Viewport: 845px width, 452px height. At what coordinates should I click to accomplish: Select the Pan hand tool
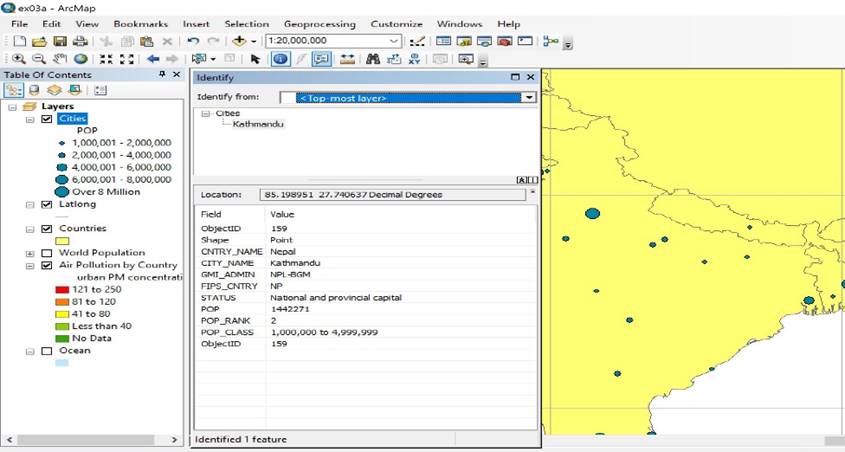60,59
